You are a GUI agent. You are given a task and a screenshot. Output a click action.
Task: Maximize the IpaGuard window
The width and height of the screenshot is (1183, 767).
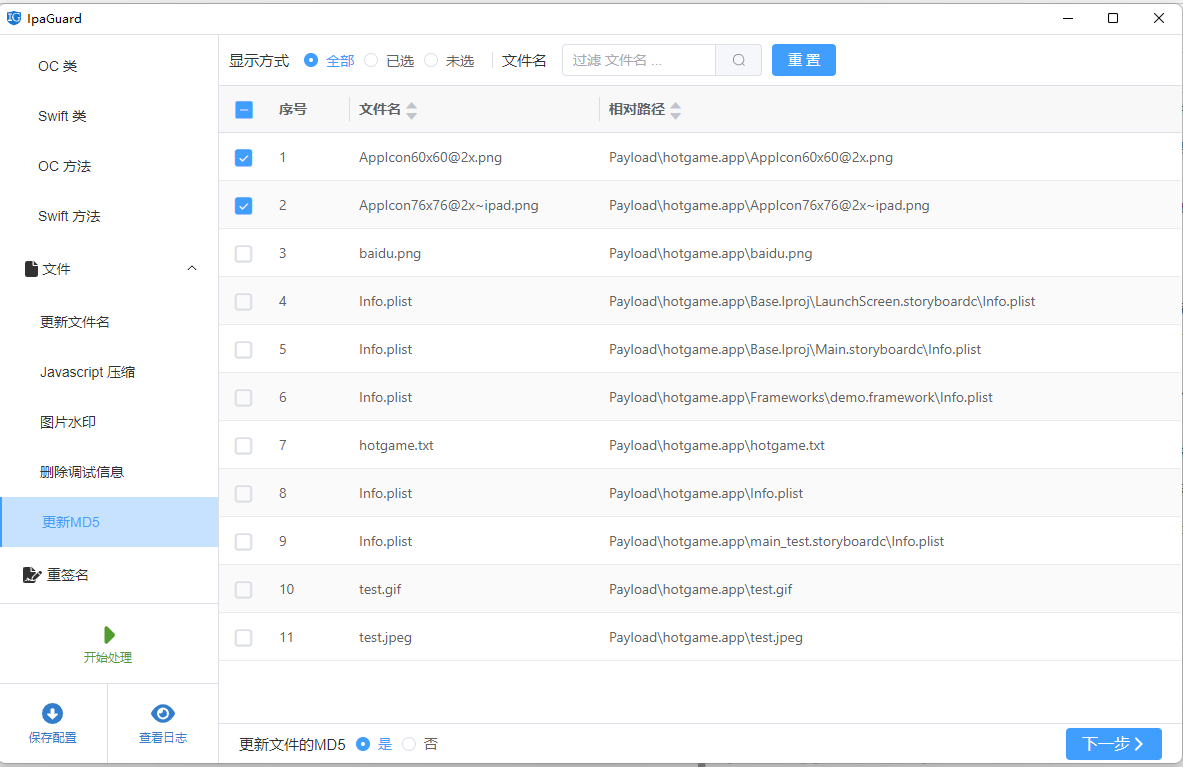click(1113, 18)
